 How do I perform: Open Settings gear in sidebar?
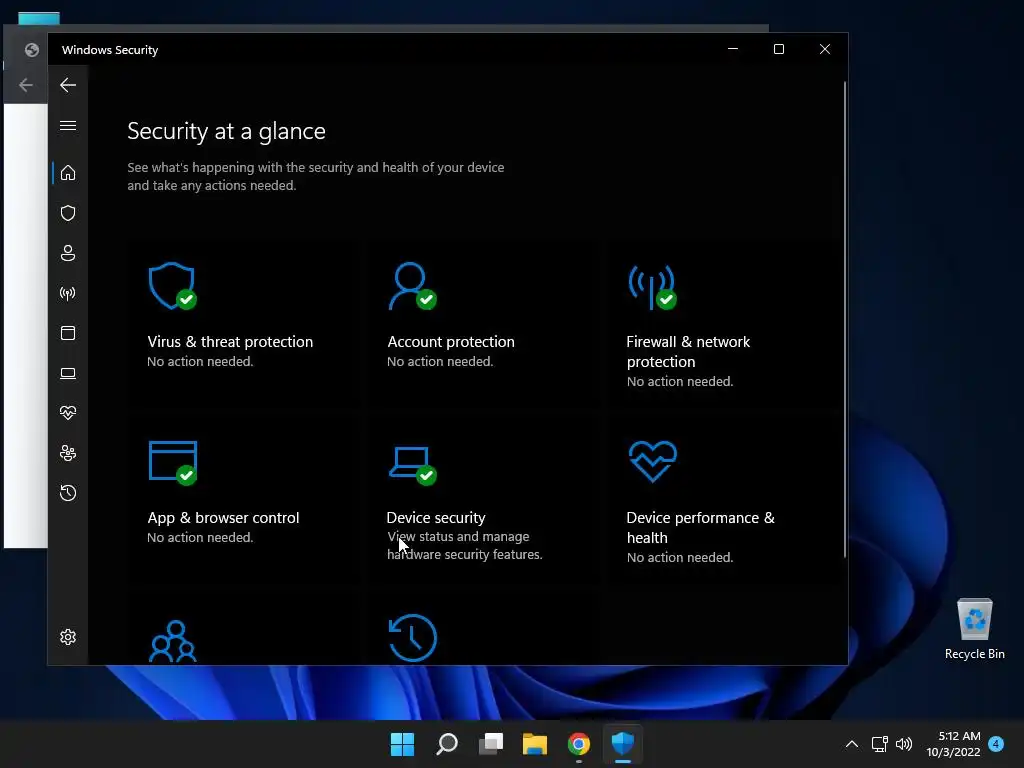[x=68, y=637]
